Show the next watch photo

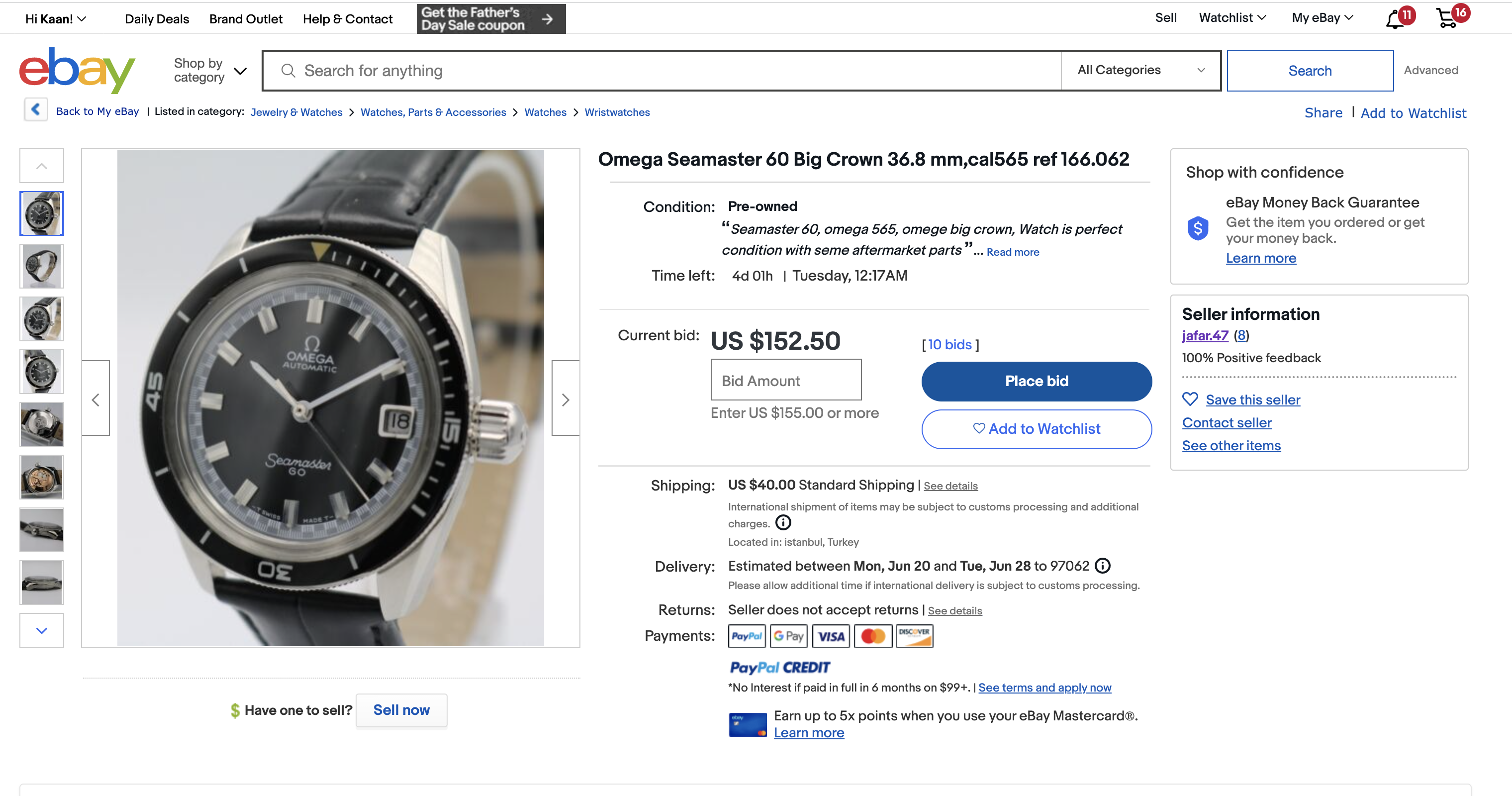pyautogui.click(x=565, y=399)
